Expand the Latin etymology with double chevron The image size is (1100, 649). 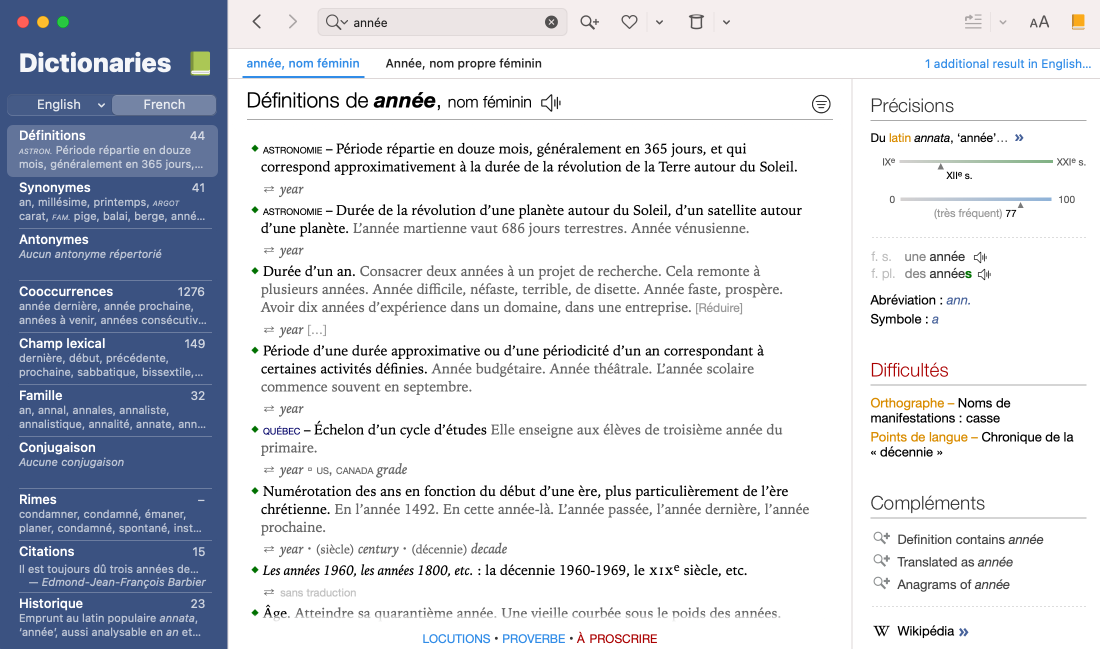click(x=1019, y=138)
